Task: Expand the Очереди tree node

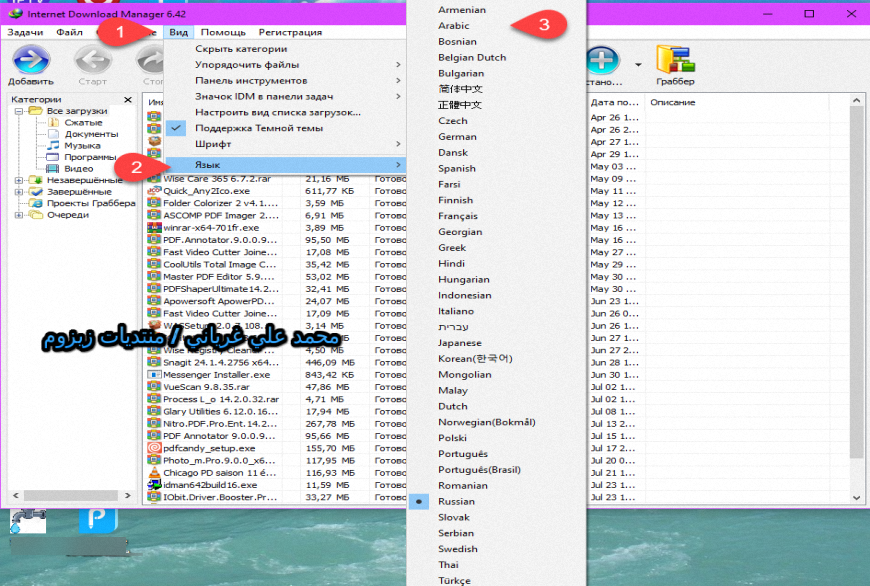Action: click(18, 215)
